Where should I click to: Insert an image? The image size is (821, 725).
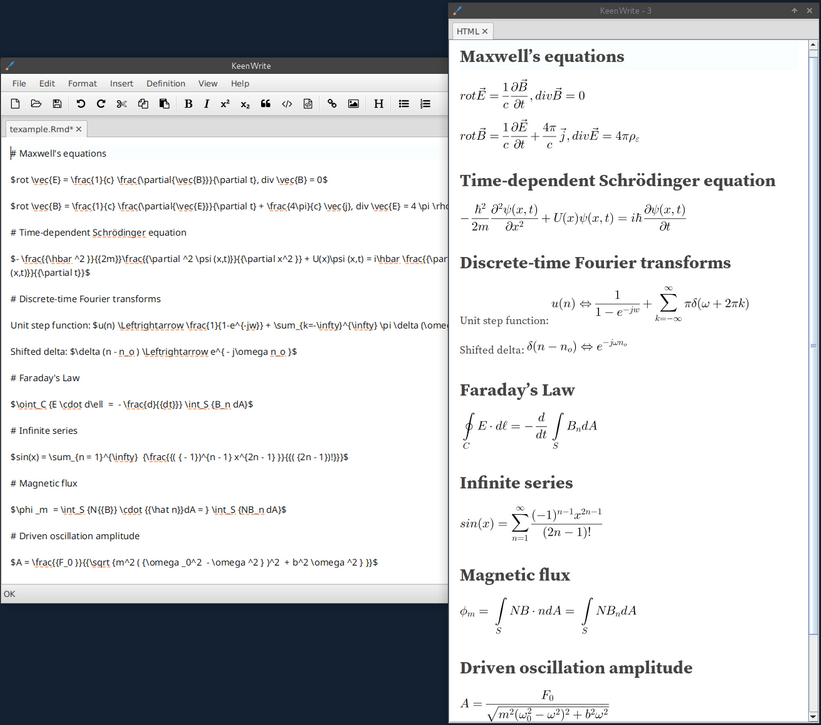coord(353,104)
